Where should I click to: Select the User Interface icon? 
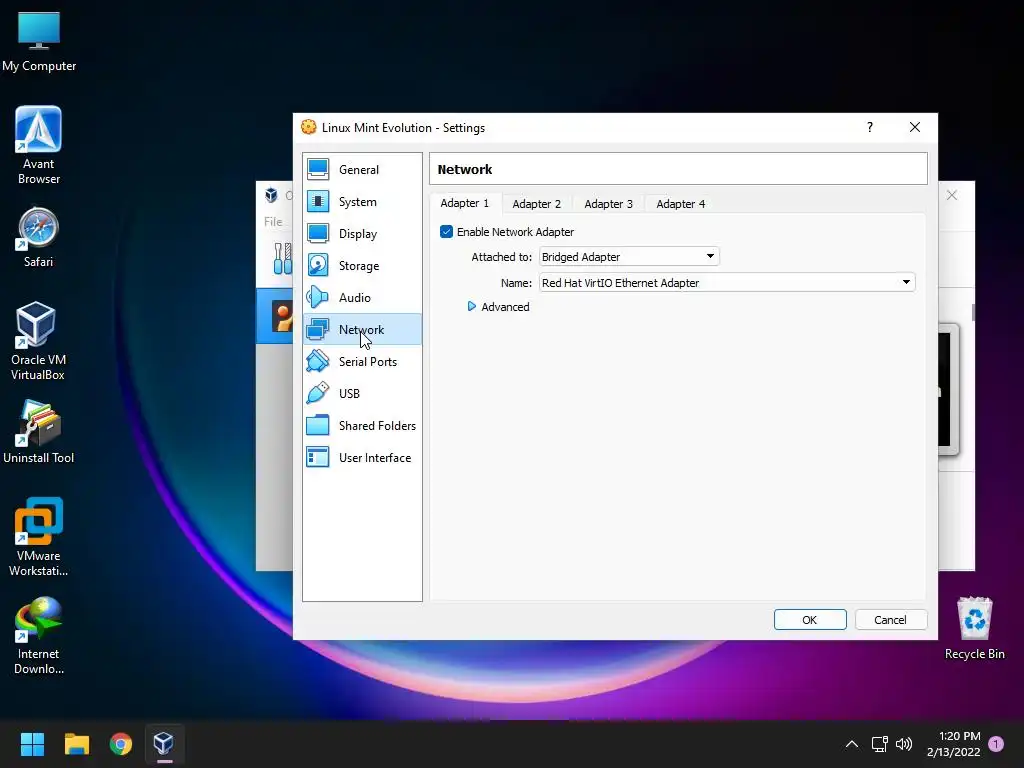tap(318, 457)
